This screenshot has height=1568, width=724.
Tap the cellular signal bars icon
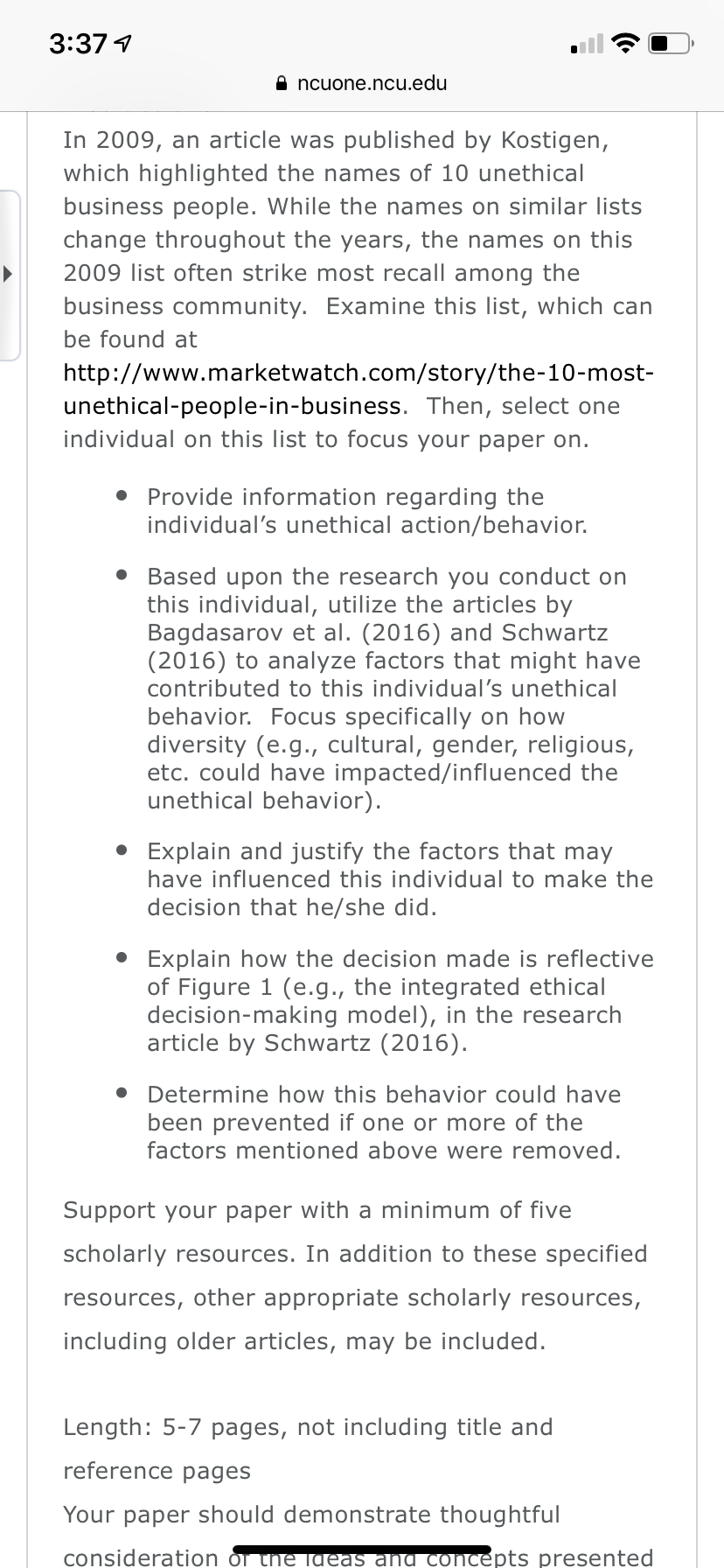587,43
